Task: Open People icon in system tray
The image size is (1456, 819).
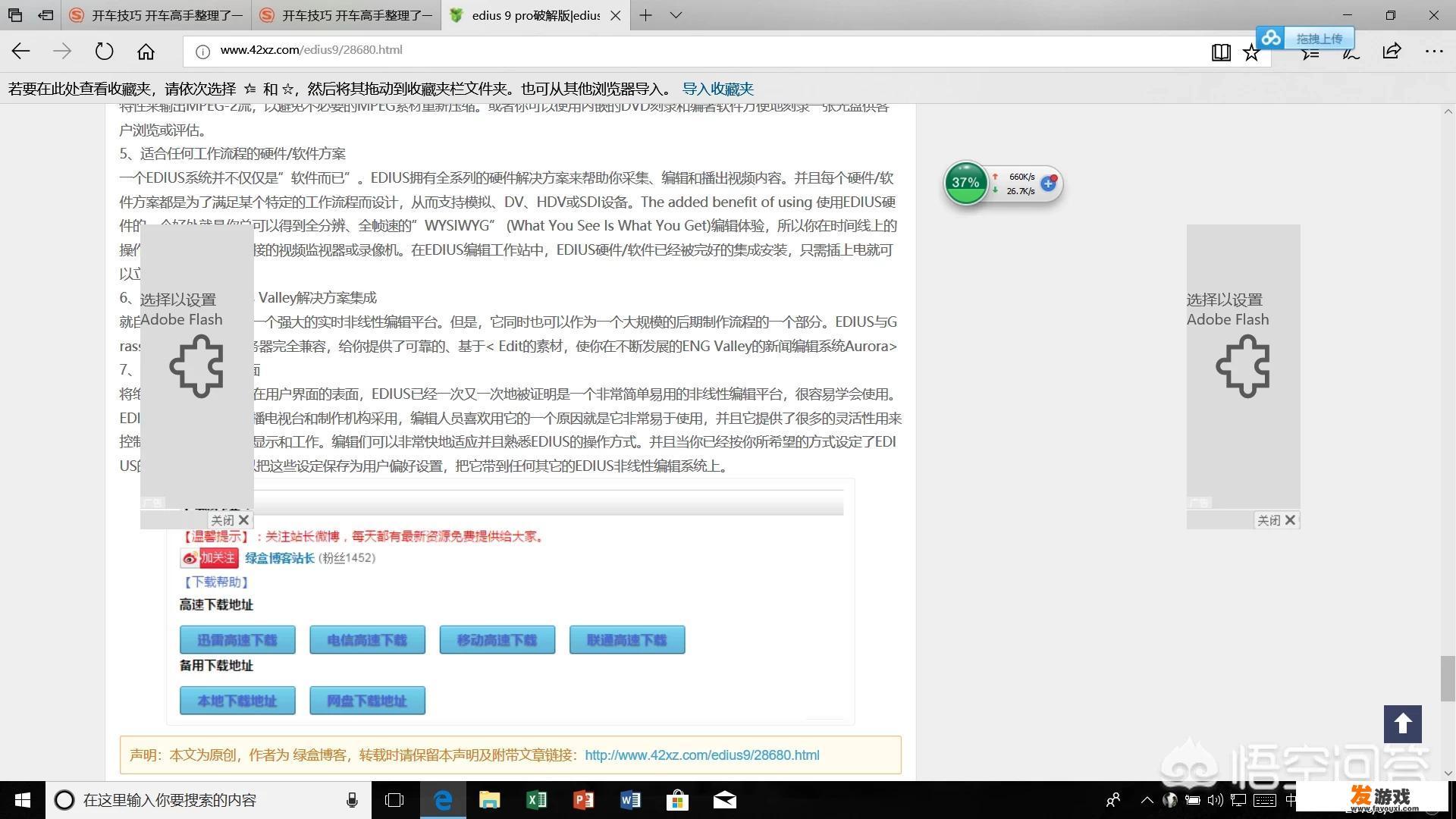Action: pyautogui.click(x=1113, y=800)
